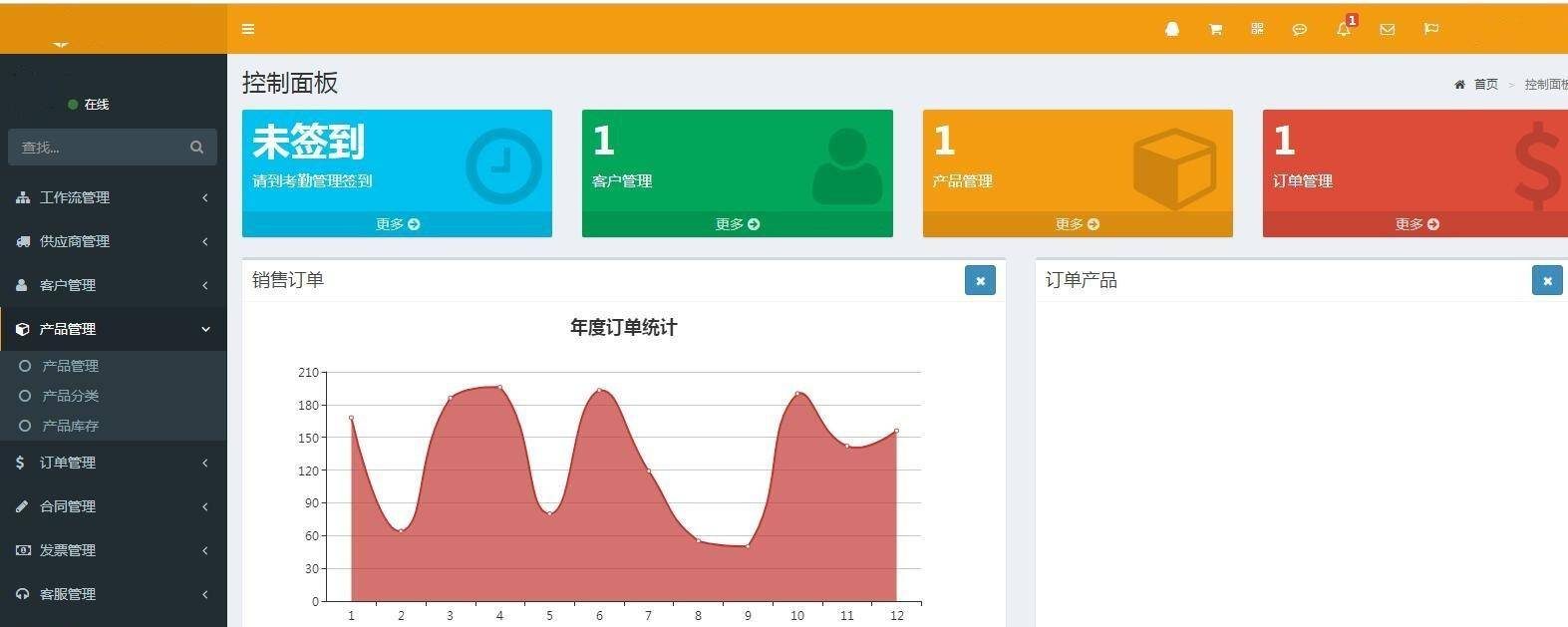Screen dimensions: 1568x627
Task: Click the 销售订单 panel title
Action: (288, 280)
